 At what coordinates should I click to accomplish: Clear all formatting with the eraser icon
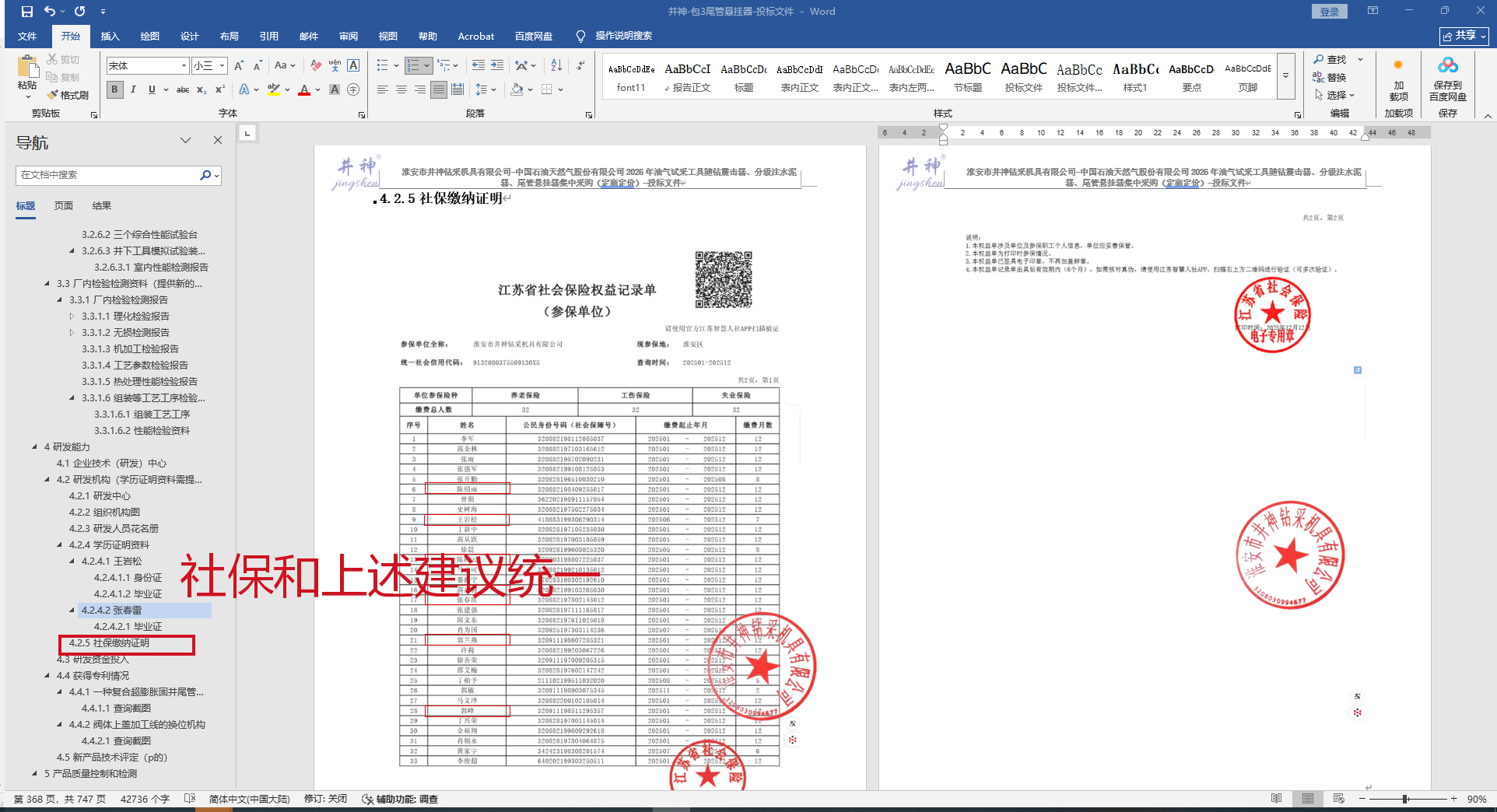tap(316, 65)
